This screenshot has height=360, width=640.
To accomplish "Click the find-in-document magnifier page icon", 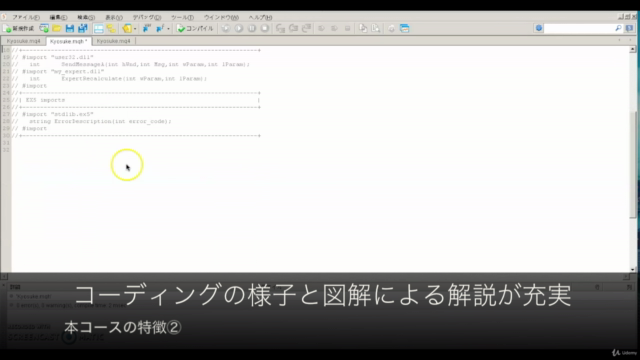I will pyautogui.click(x=376, y=28).
